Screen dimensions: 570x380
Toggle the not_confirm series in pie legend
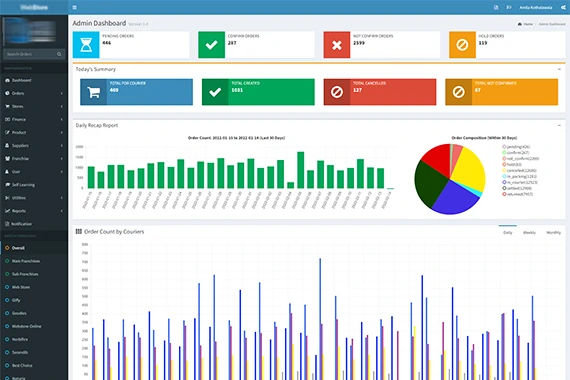point(521,159)
